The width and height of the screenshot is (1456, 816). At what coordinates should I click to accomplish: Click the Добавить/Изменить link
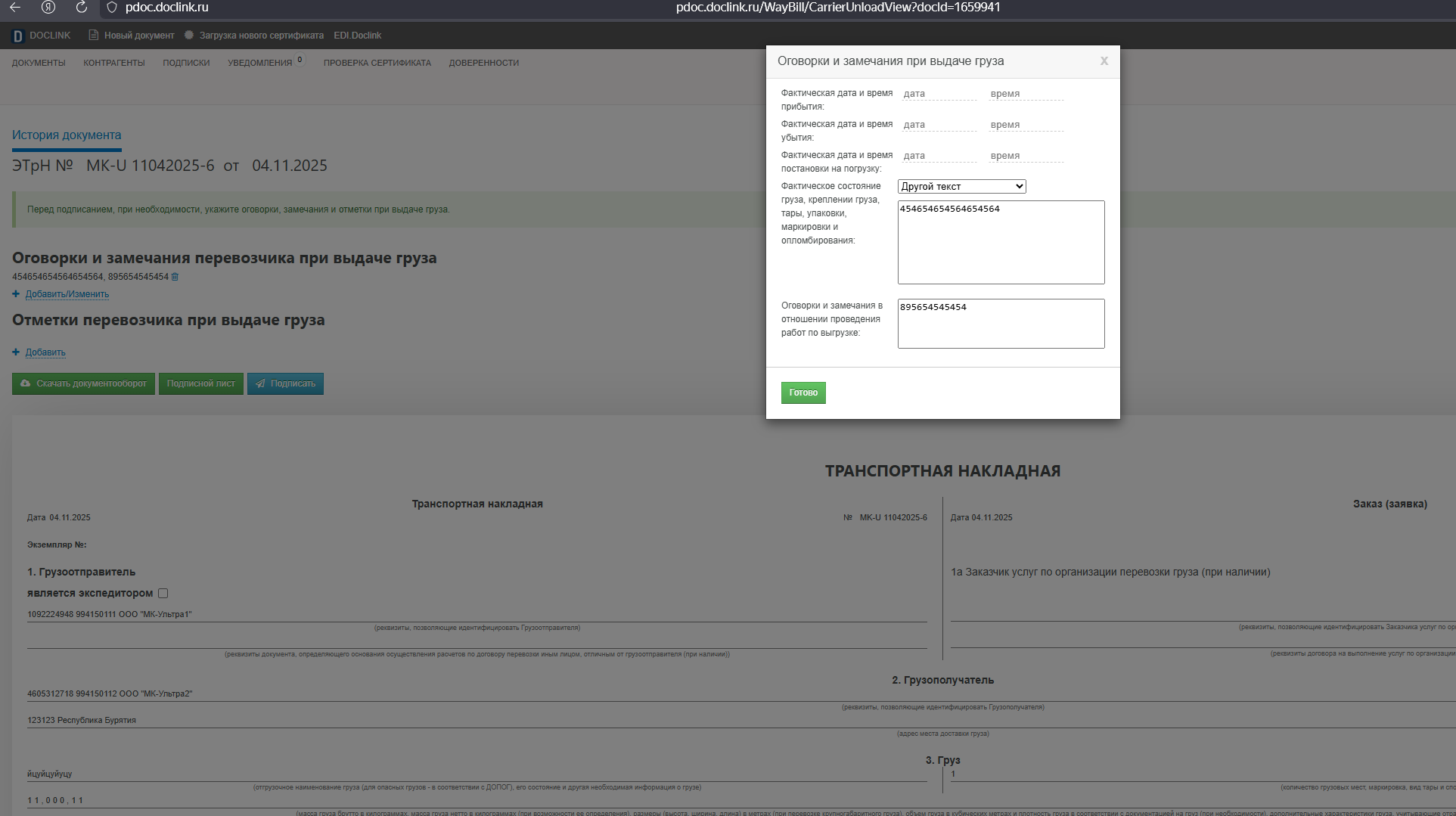(67, 294)
